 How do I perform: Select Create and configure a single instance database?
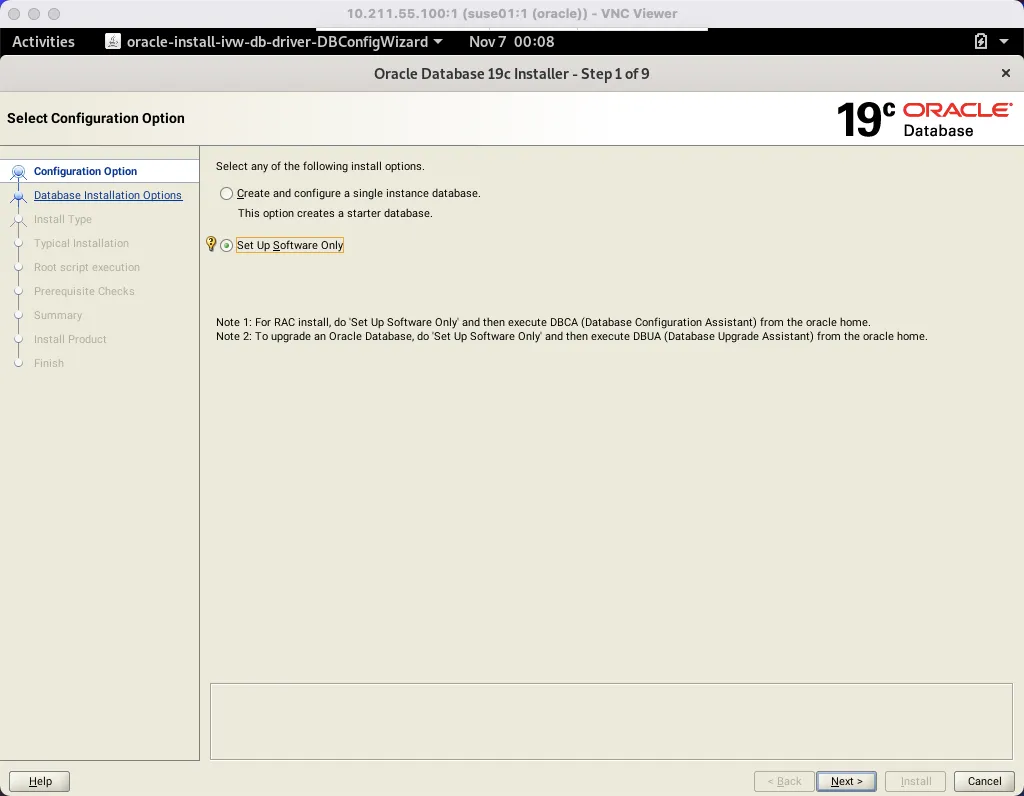226,193
